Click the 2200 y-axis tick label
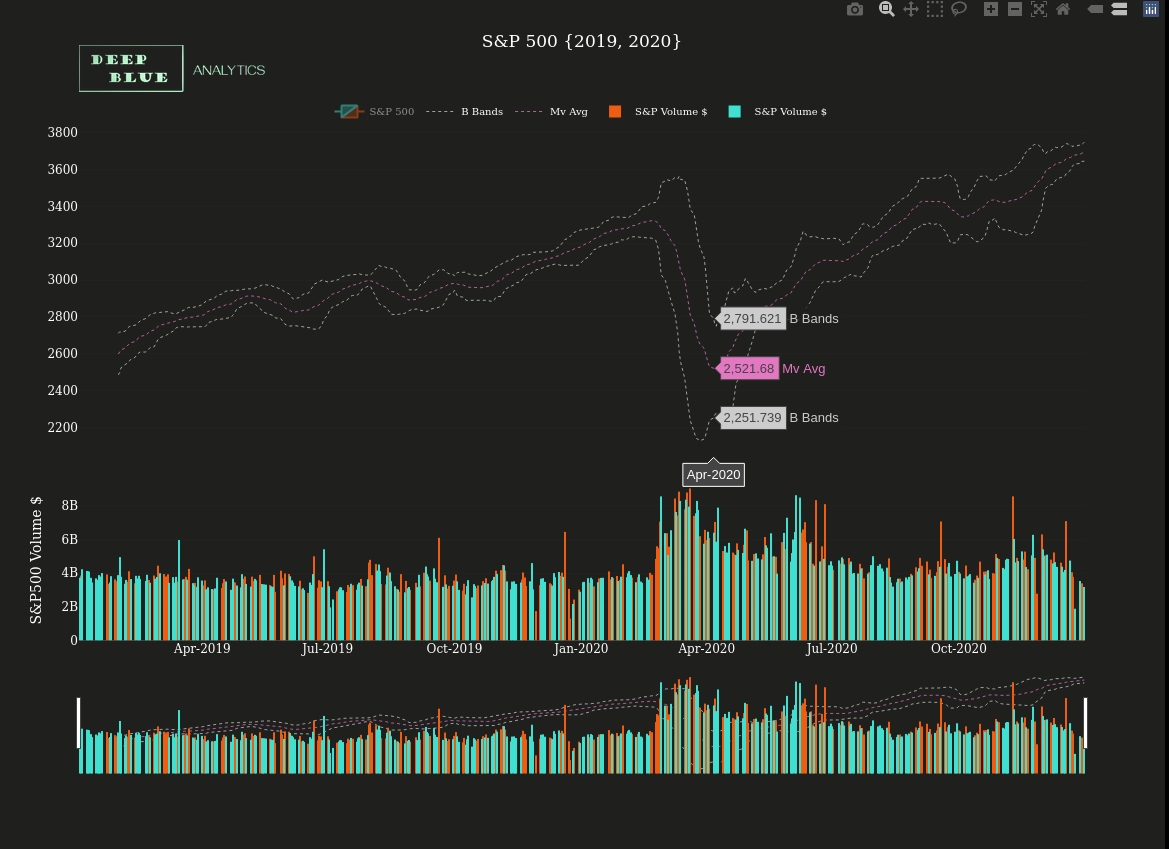 pos(63,427)
